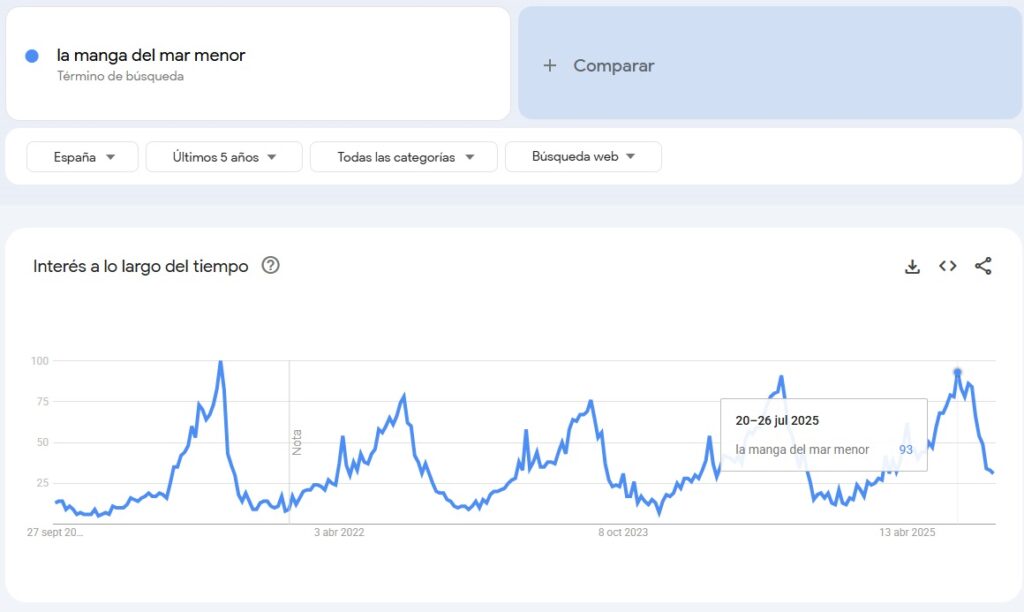The height and width of the screenshot is (612, 1024).
Task: Open the "Todas las categorías" dropdown
Action: pos(404,157)
